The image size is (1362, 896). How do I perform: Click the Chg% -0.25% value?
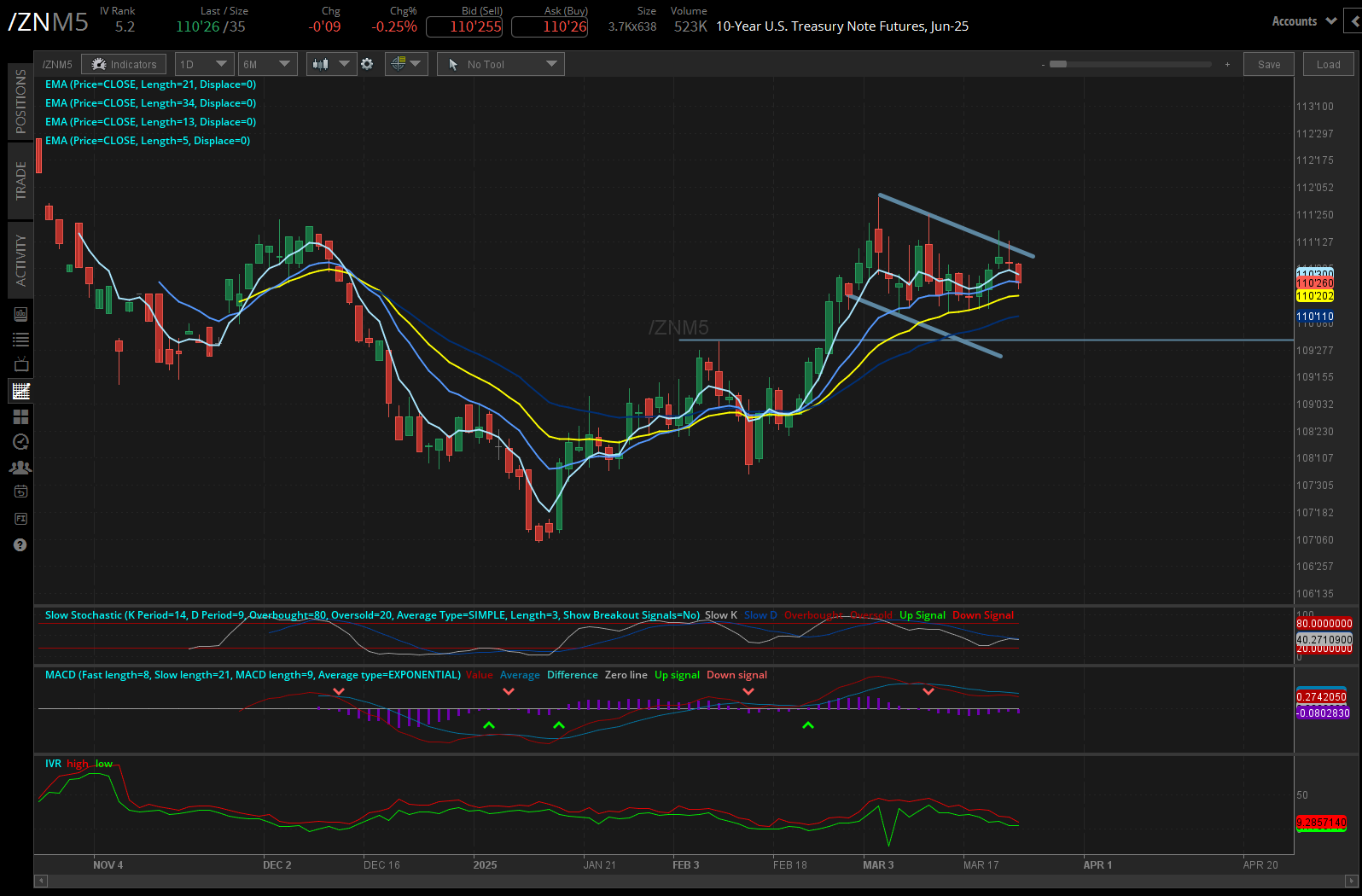pyautogui.click(x=394, y=26)
